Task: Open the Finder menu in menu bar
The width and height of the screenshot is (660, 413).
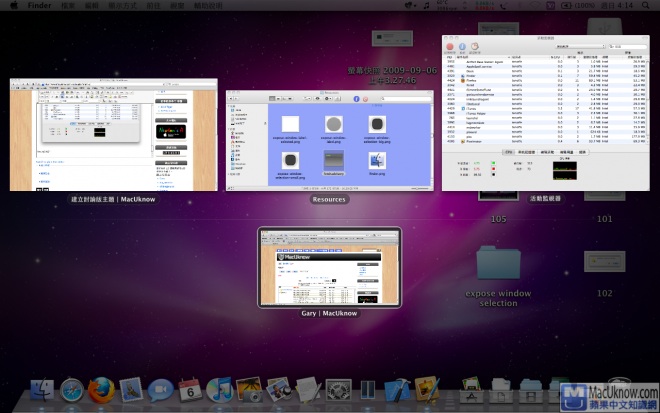Action: (x=41, y=6)
